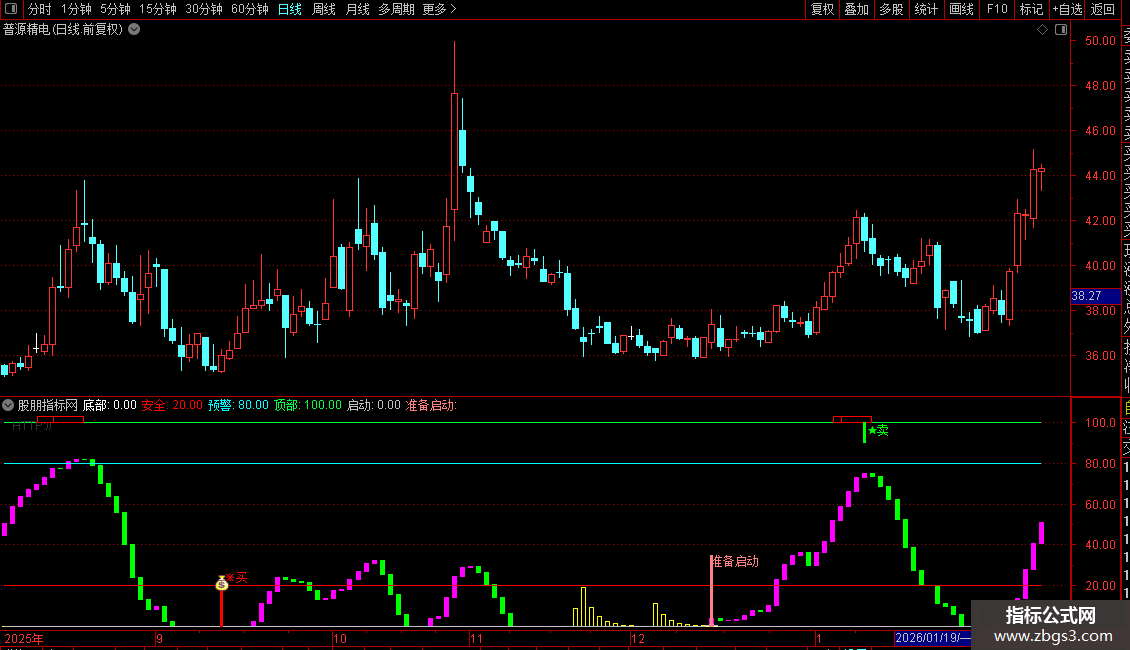This screenshot has width=1130, height=650.
Task: Click the 普源精电(日线.前复权) chart title
Action: [63, 30]
